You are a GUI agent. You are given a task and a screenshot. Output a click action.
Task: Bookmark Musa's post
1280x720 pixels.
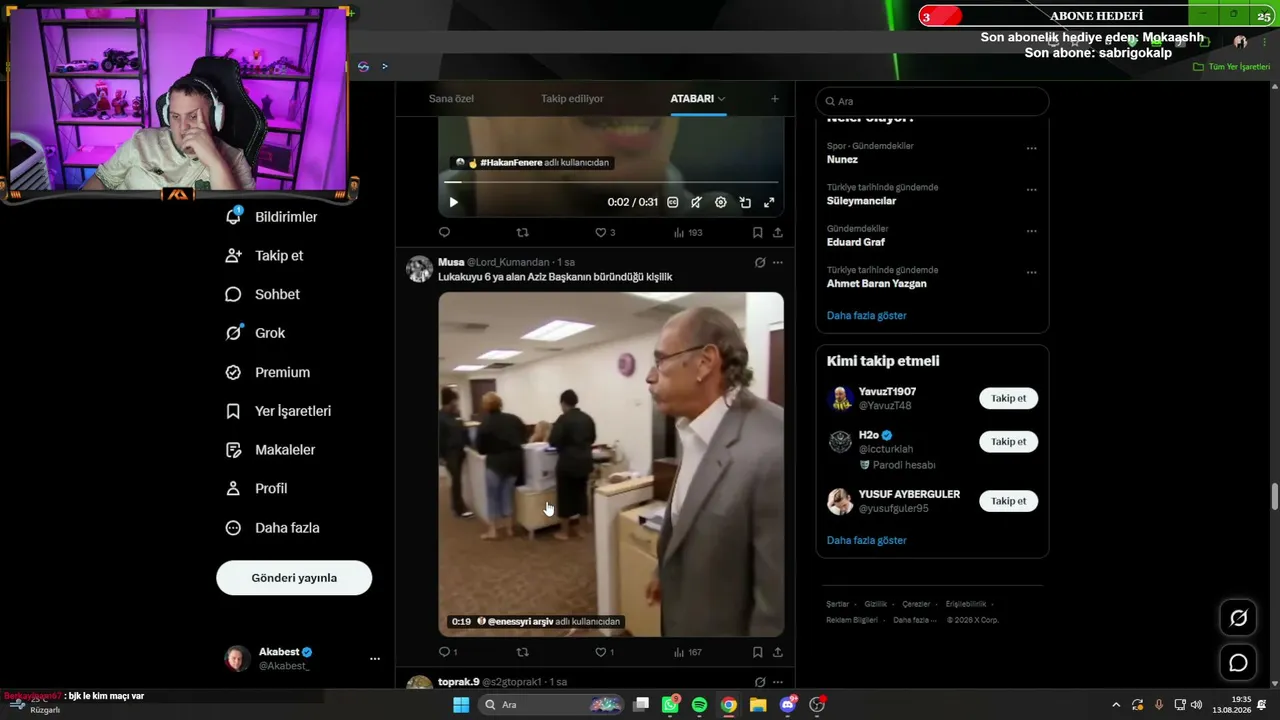[x=758, y=652]
